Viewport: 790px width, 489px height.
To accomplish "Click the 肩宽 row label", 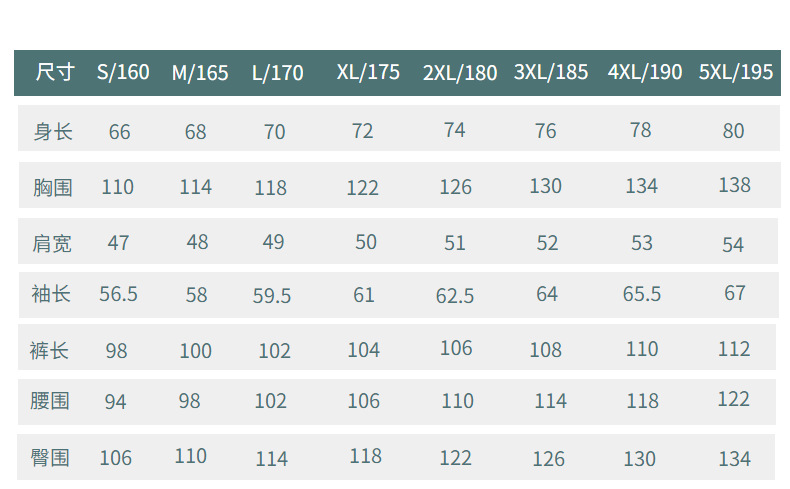I will click(x=53, y=243).
